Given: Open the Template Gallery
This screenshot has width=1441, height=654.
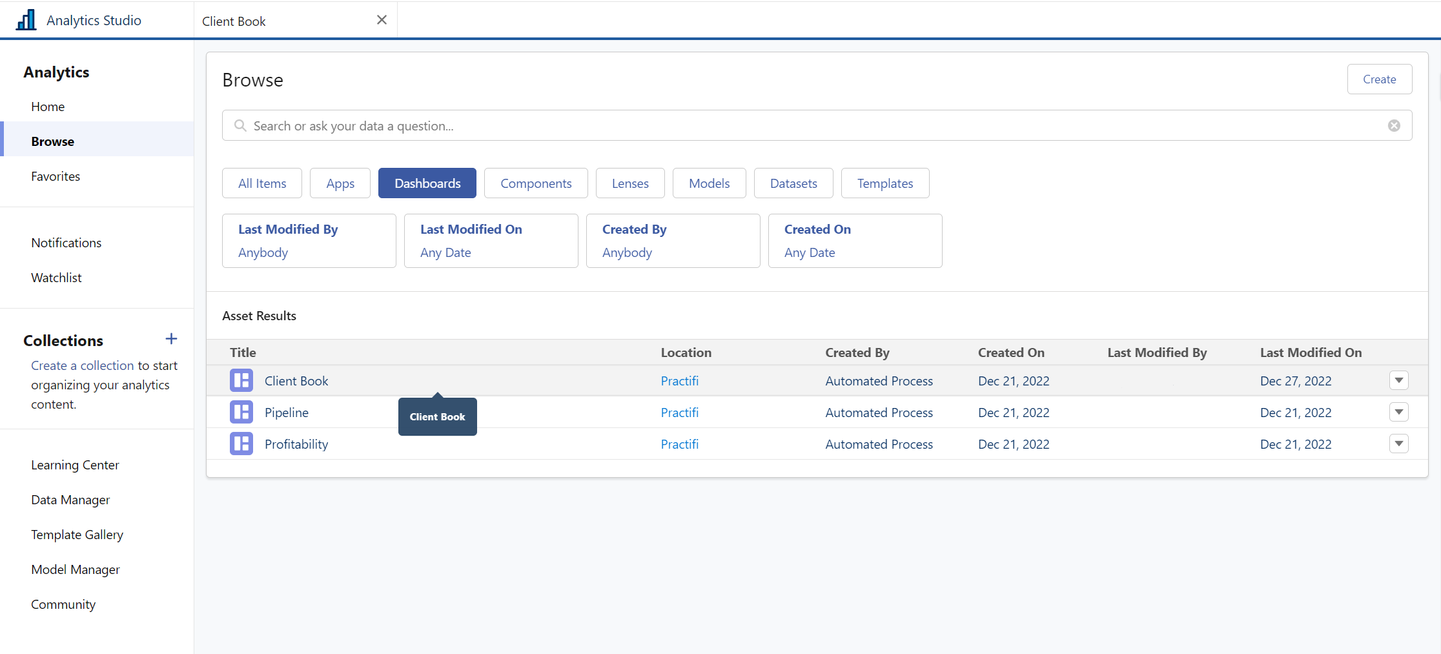Looking at the screenshot, I should tap(77, 534).
